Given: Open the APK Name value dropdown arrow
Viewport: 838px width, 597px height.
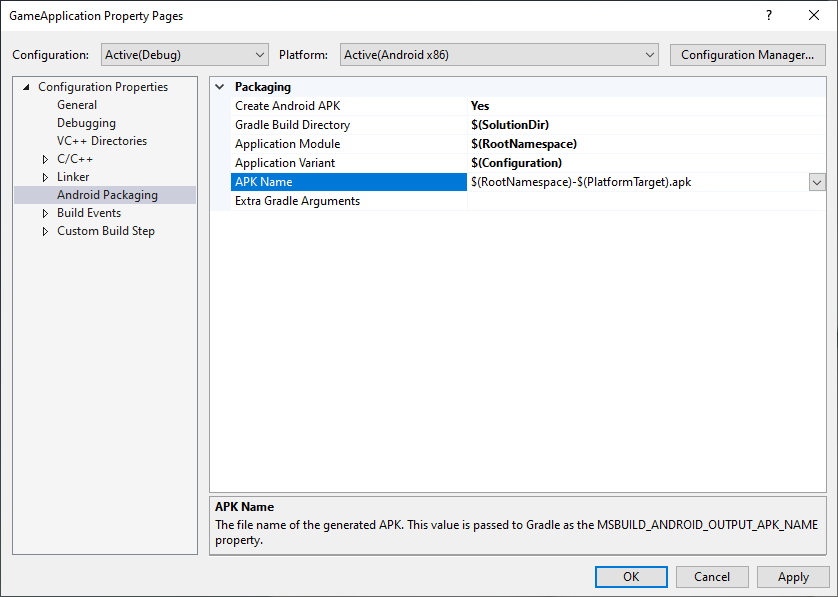Looking at the screenshot, I should click(817, 182).
